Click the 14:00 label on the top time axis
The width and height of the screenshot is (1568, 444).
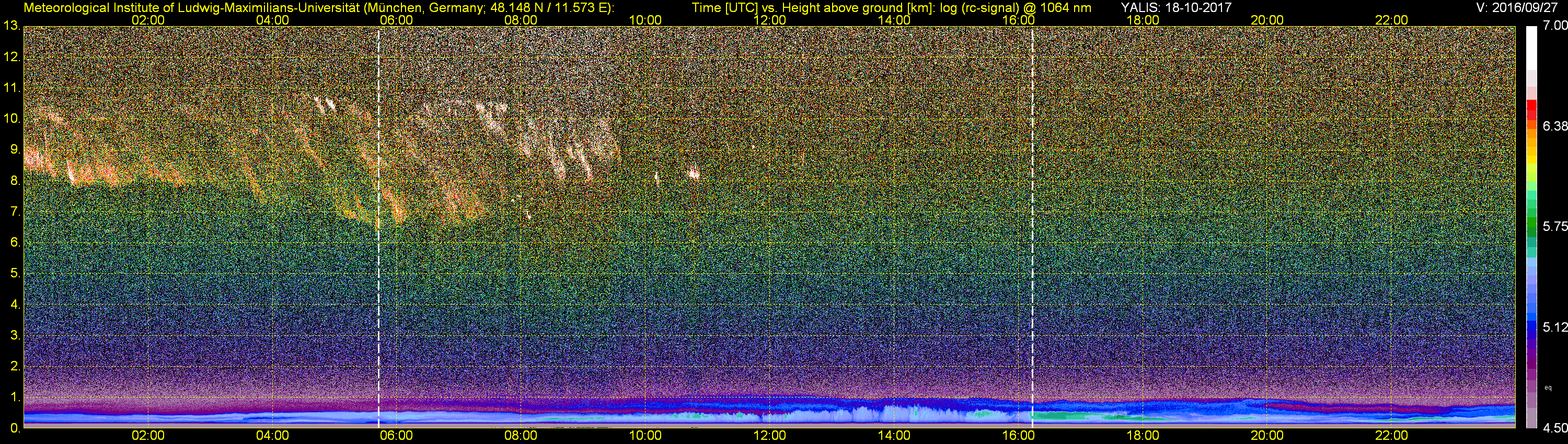pyautogui.click(x=894, y=20)
